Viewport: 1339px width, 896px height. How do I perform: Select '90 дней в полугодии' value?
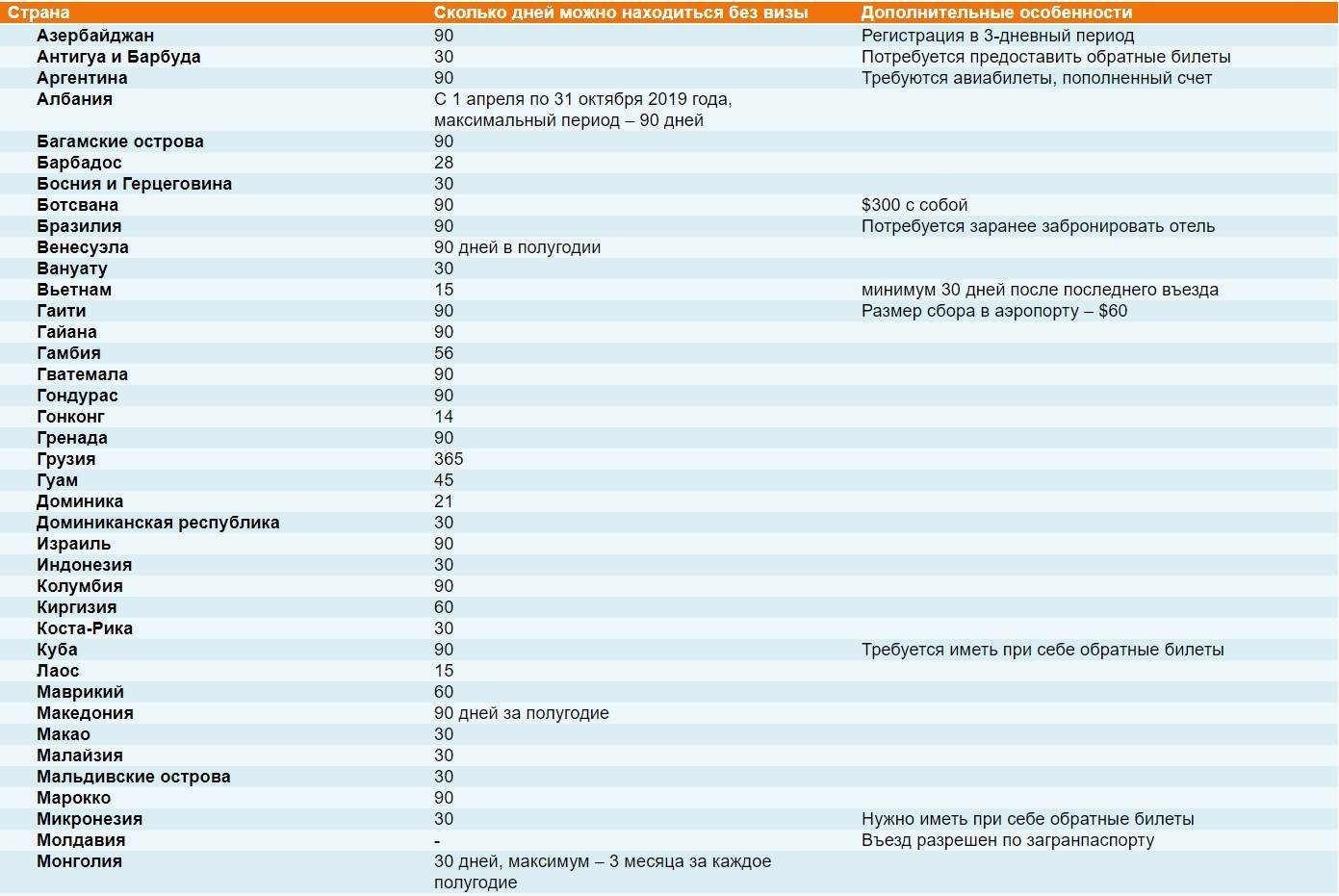[x=517, y=247]
